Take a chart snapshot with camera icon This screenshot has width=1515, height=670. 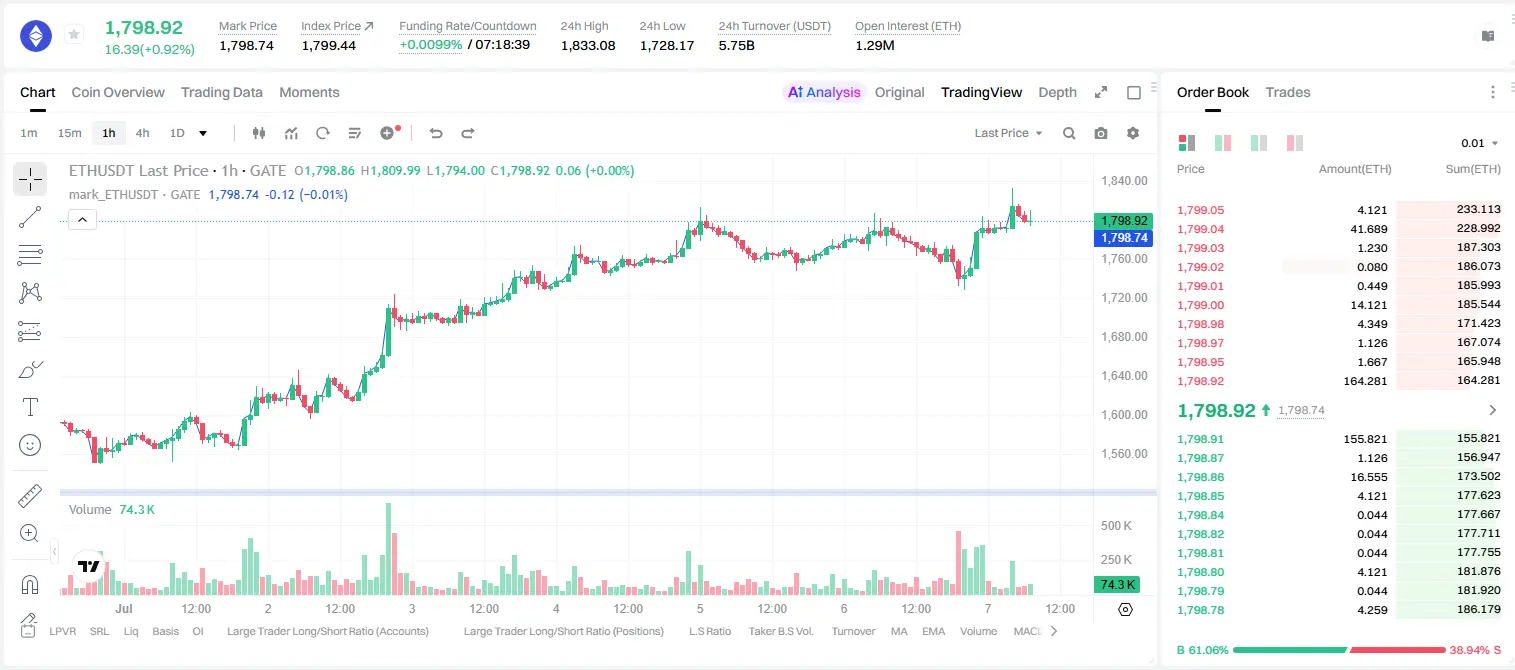pos(1101,133)
